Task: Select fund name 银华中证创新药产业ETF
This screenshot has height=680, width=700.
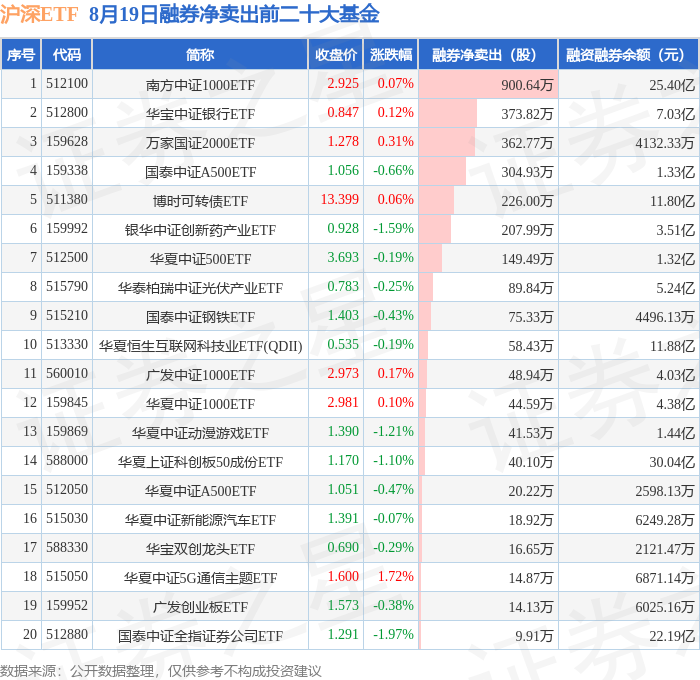Action: point(200,230)
